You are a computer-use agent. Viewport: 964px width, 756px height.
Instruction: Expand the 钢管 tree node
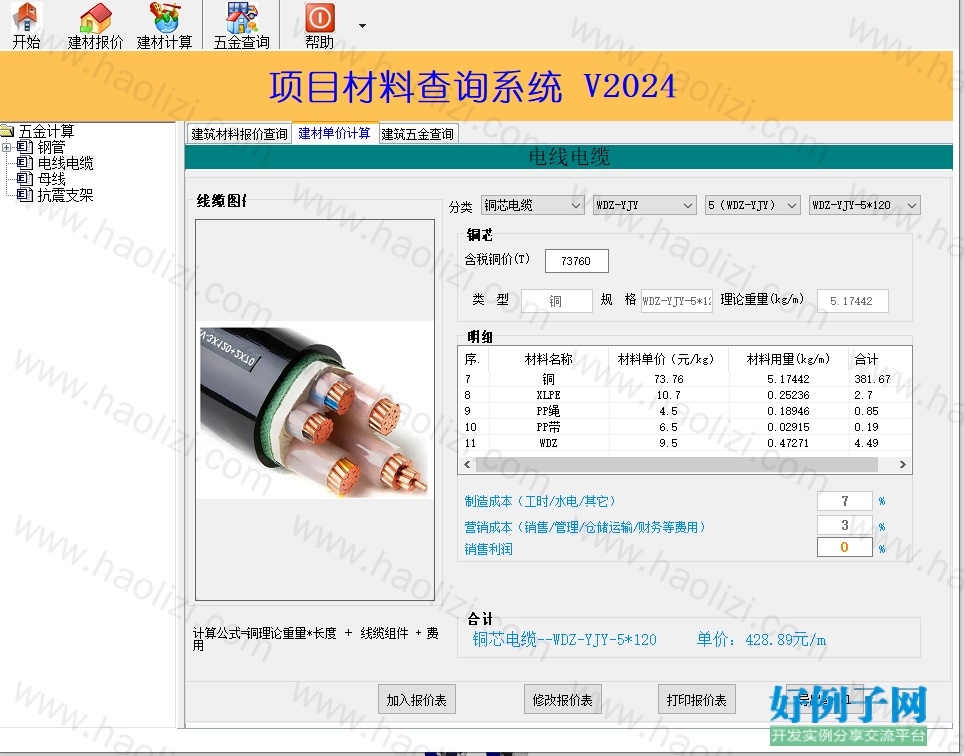(x=7, y=148)
